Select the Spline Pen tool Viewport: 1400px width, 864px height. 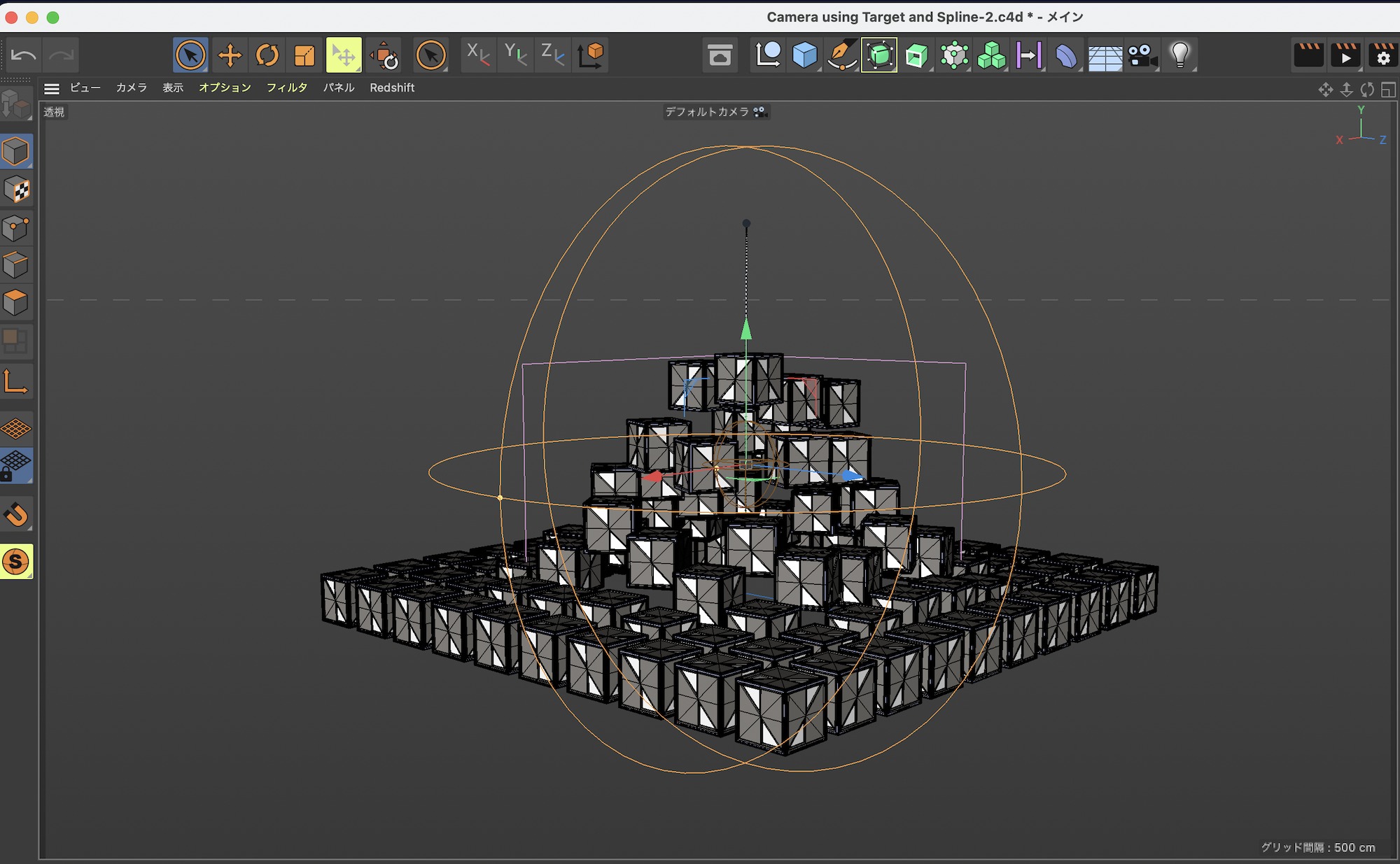tap(841, 55)
